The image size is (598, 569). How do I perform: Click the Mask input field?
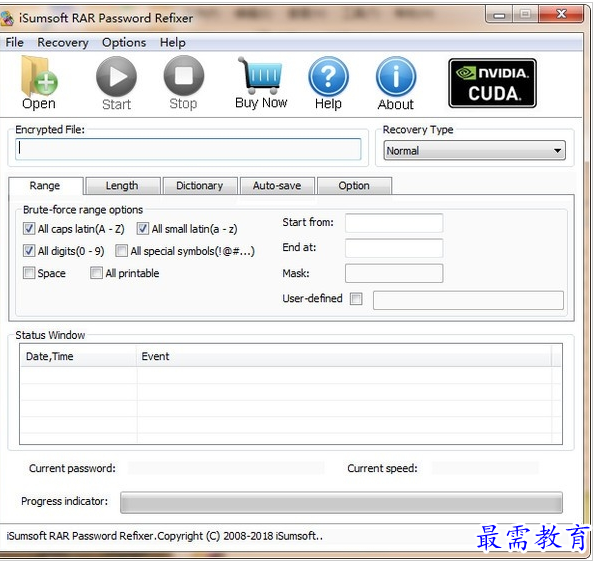(394, 273)
